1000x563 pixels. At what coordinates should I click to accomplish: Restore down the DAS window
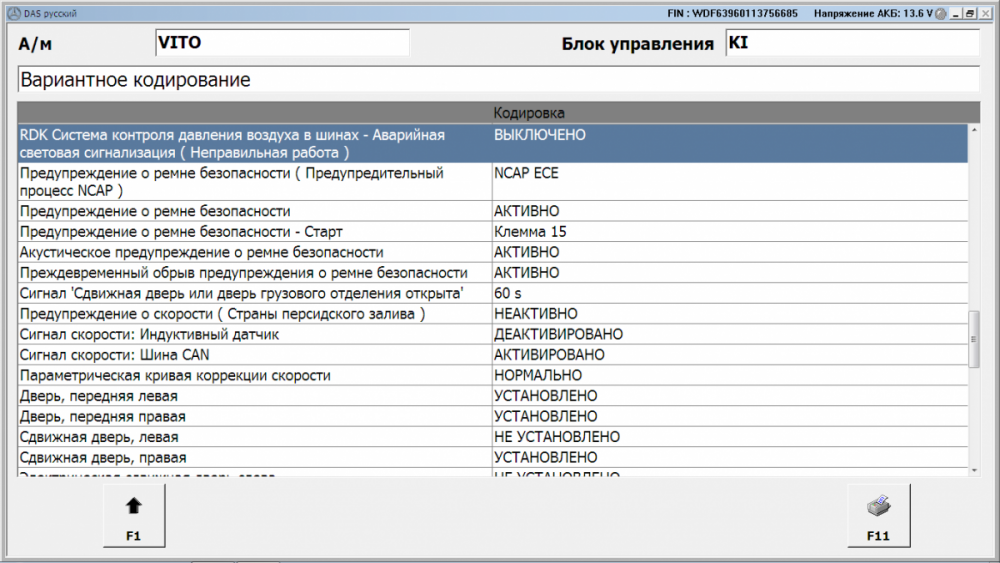(970, 13)
